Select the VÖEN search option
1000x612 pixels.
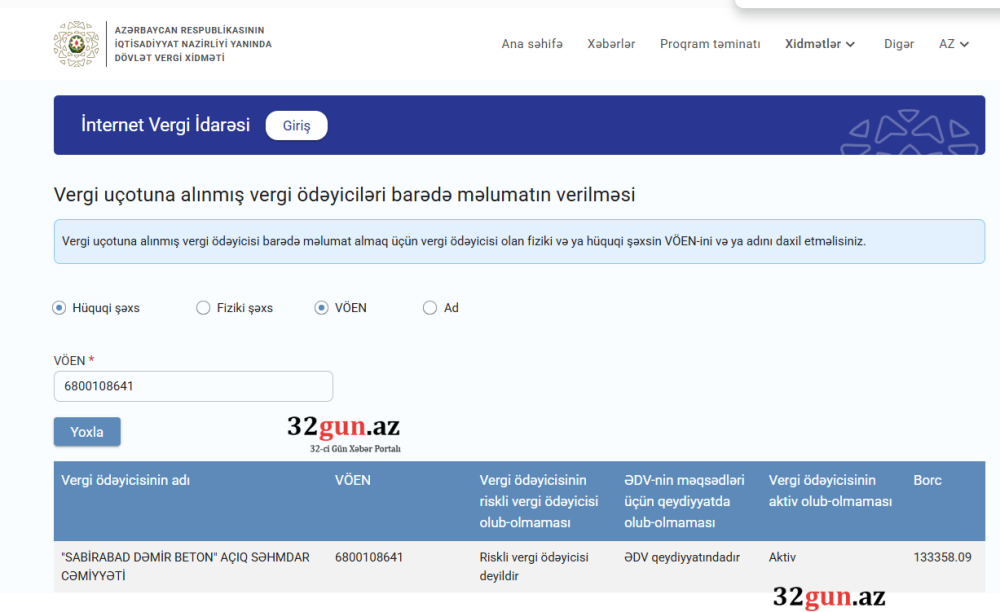point(321,308)
